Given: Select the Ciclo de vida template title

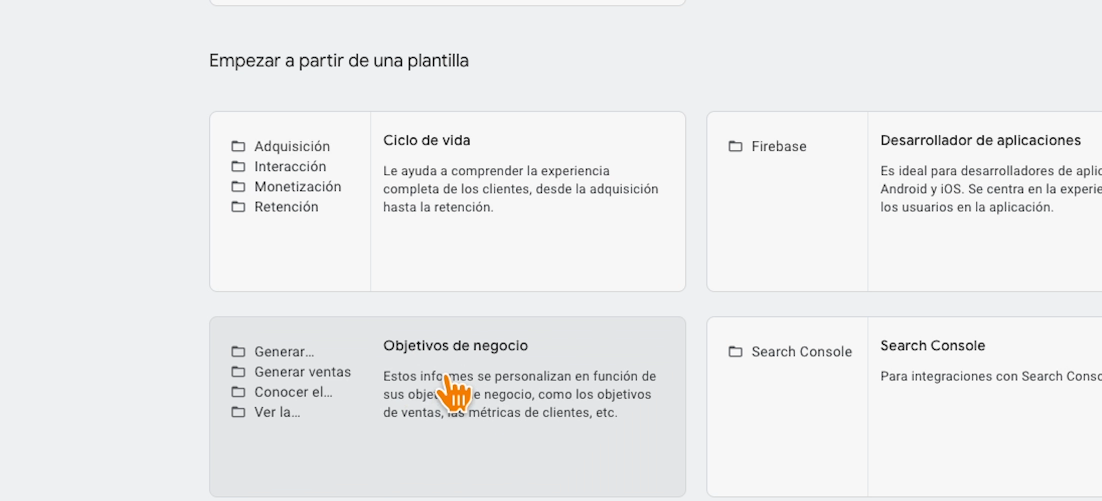Looking at the screenshot, I should [x=426, y=140].
